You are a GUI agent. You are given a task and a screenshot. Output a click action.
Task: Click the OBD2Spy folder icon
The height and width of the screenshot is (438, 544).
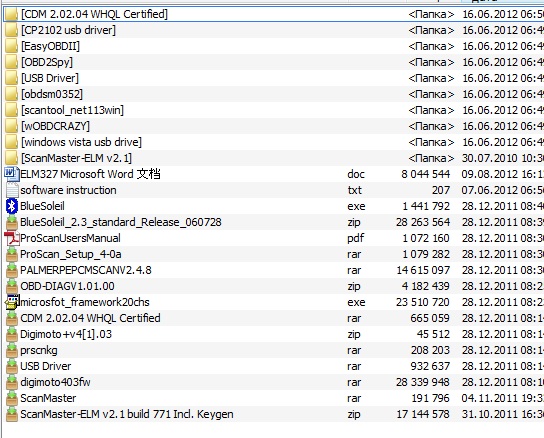tap(11, 62)
